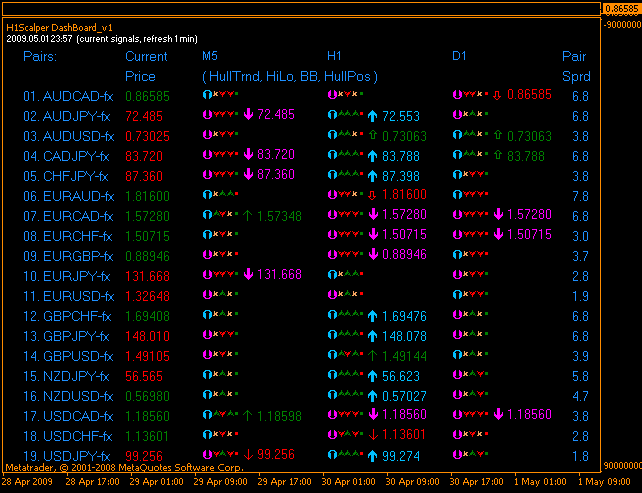
Task: Select the 01. AUDCAD-fx pair label
Action: [68, 96]
